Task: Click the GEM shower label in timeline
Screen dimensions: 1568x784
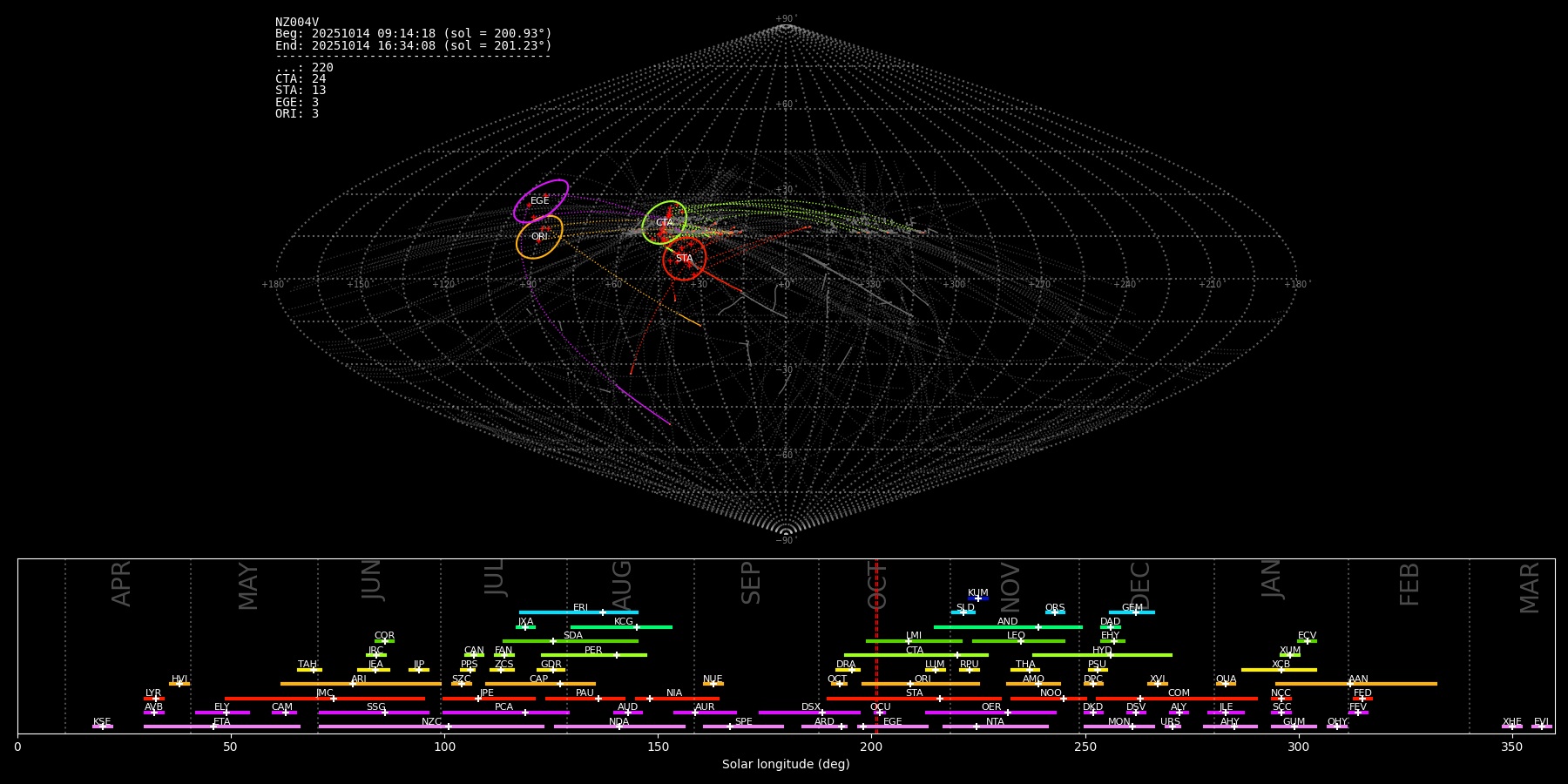Action: 1132,608
